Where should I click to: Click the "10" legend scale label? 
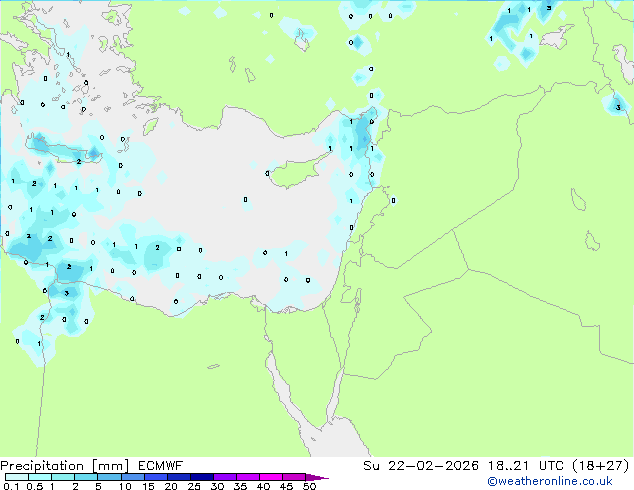[x=125, y=486]
